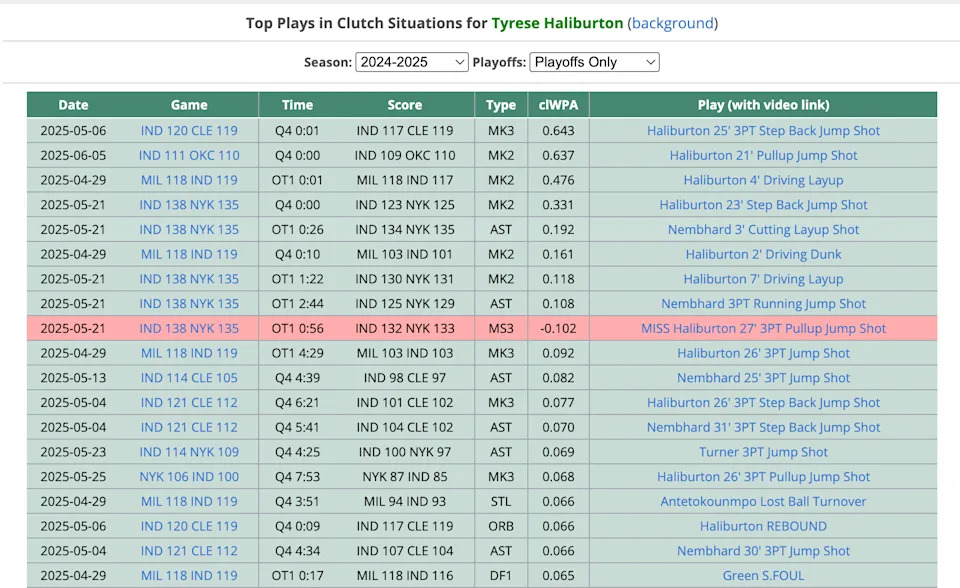Select the DF1 type cell
Image resolution: width=960 pixels, height=588 pixels.
coord(501,576)
